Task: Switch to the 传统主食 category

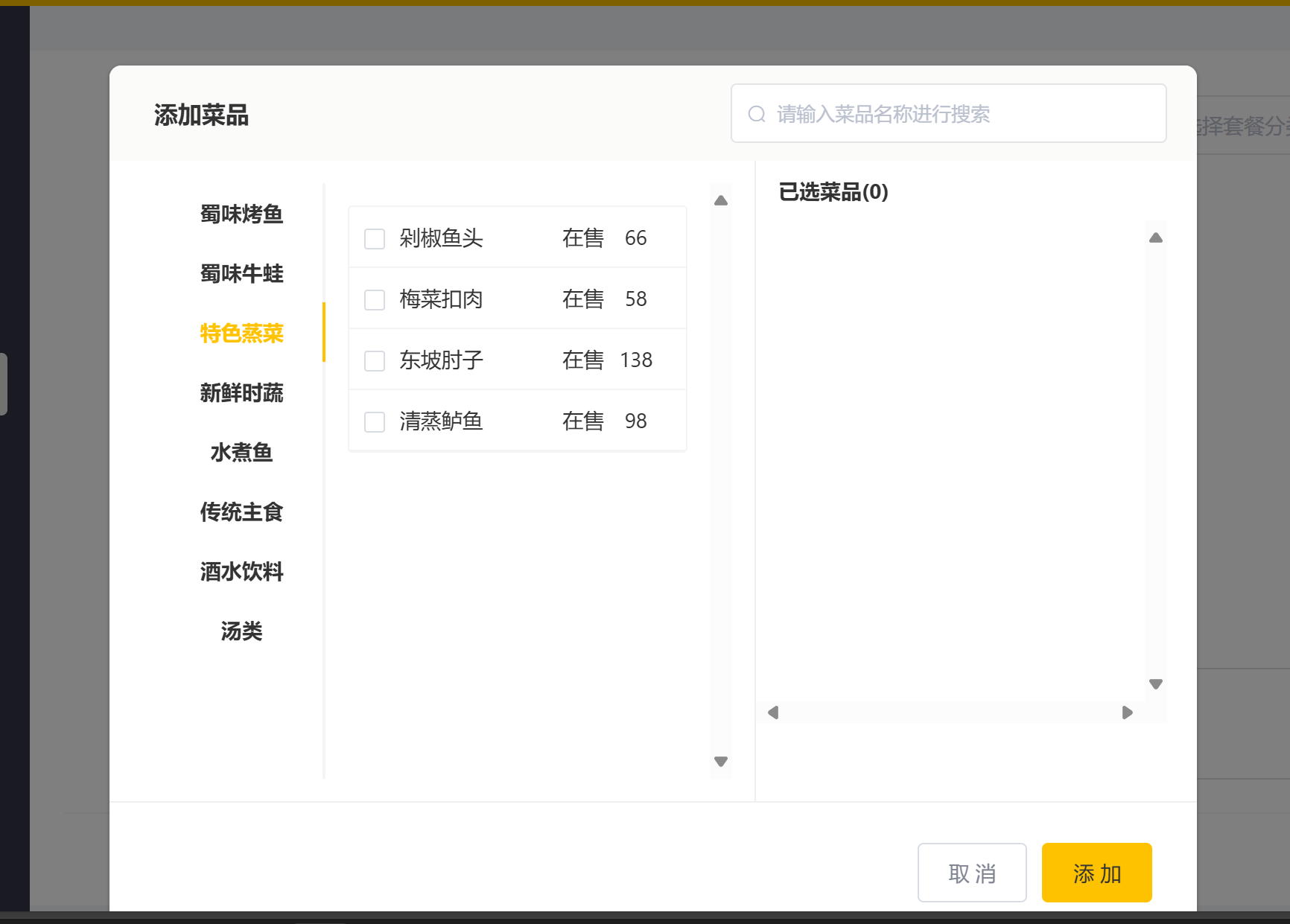Action: coord(241,512)
